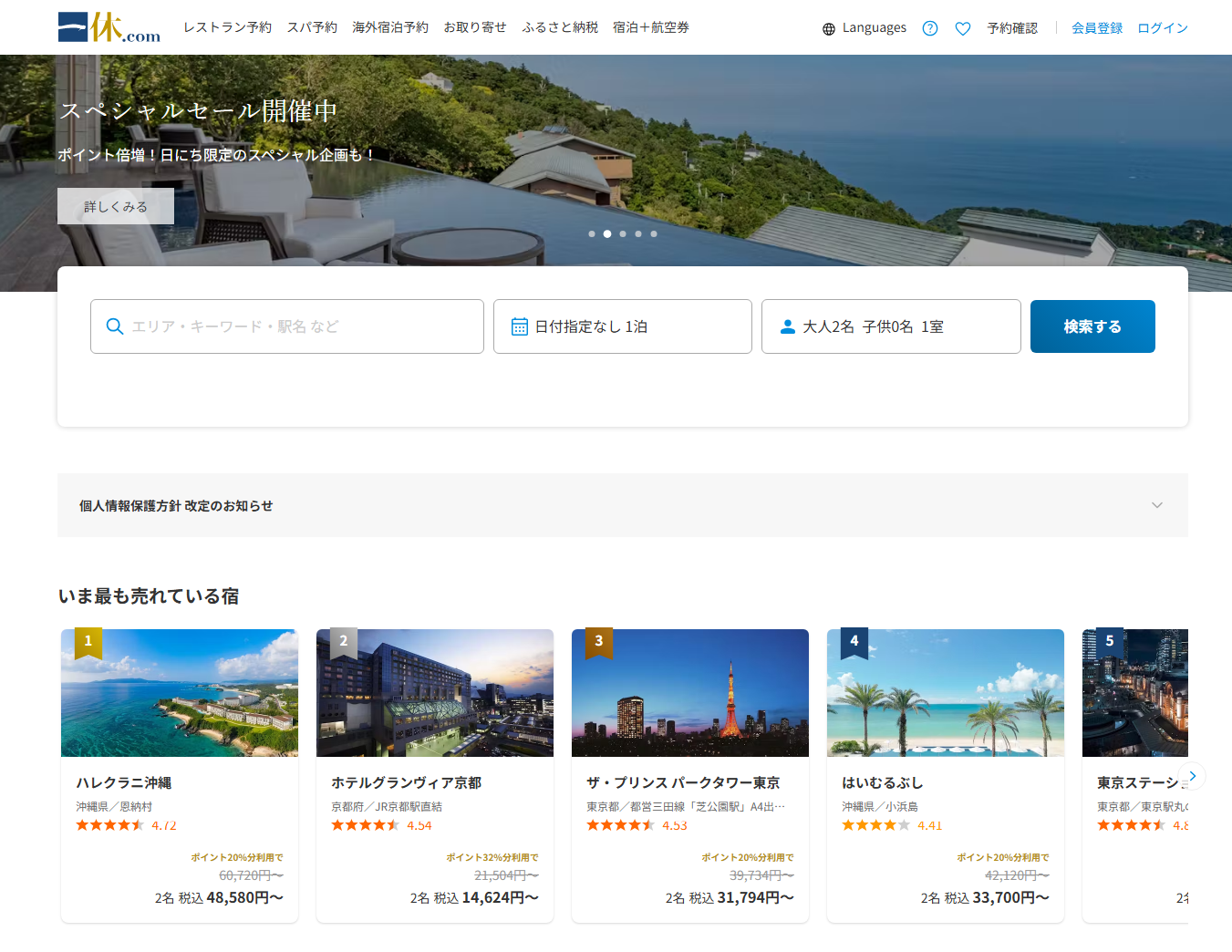
Task: Click the 詳しくみる banner button
Action: (116, 206)
